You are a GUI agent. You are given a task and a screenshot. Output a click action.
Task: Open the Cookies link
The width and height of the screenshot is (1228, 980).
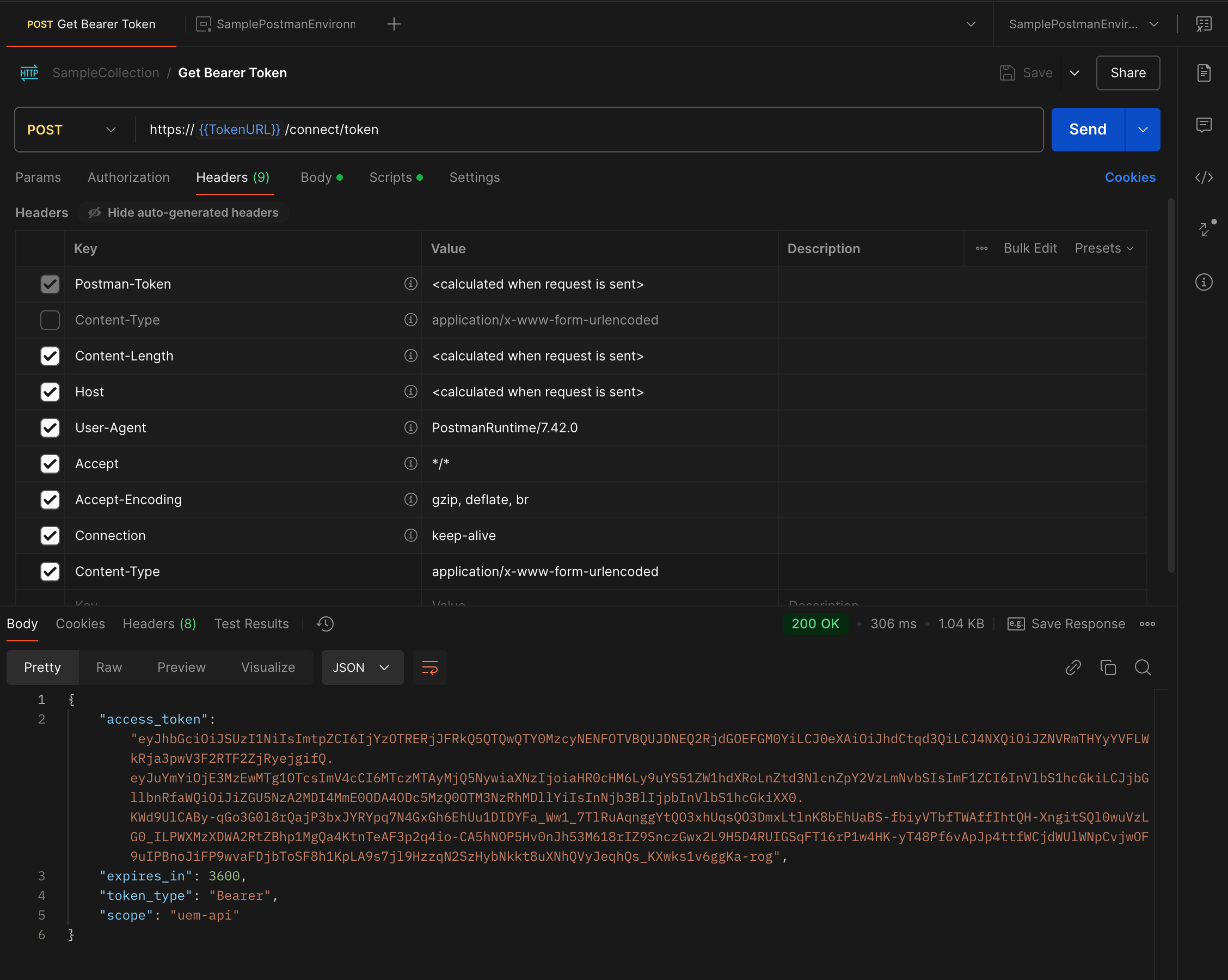[1130, 177]
